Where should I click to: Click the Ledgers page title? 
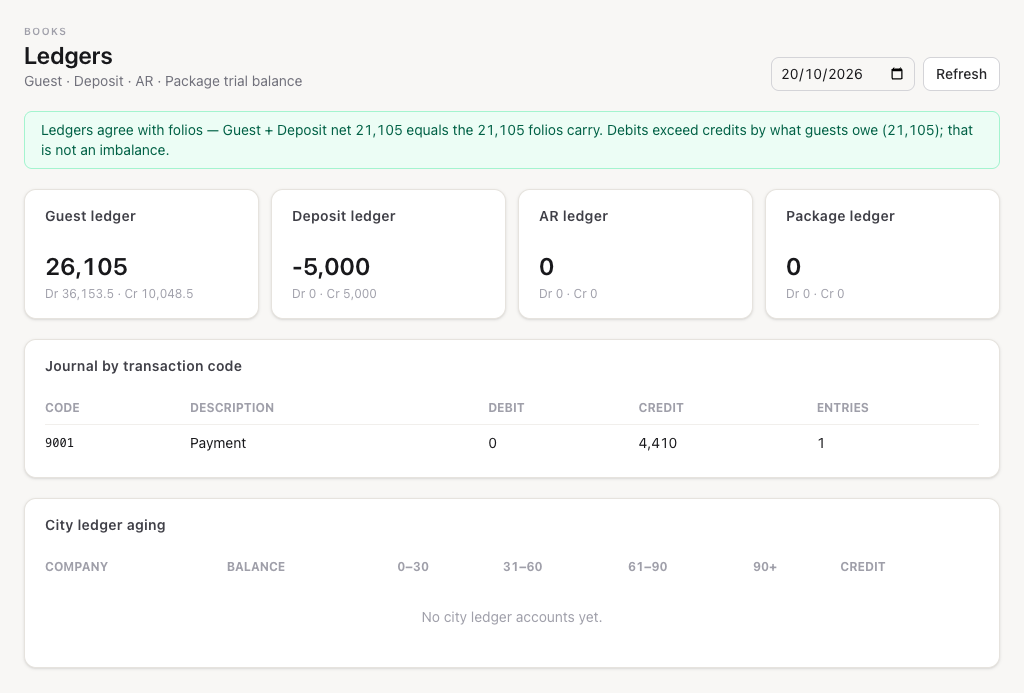tap(68, 56)
